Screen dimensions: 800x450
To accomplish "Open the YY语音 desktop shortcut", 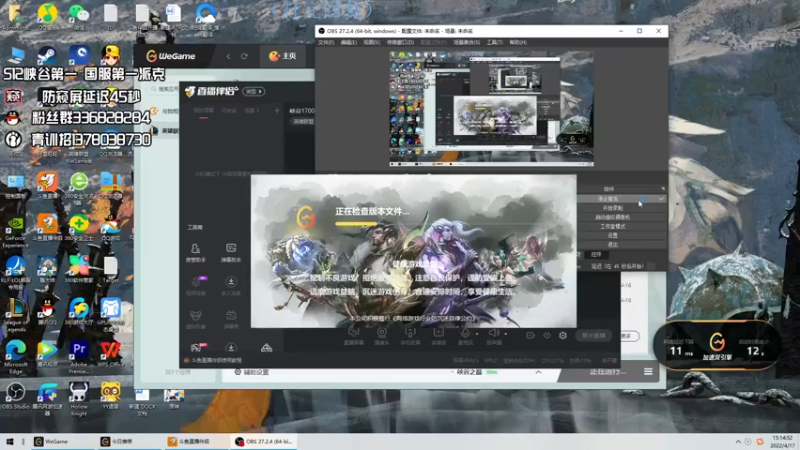I will tap(110, 397).
